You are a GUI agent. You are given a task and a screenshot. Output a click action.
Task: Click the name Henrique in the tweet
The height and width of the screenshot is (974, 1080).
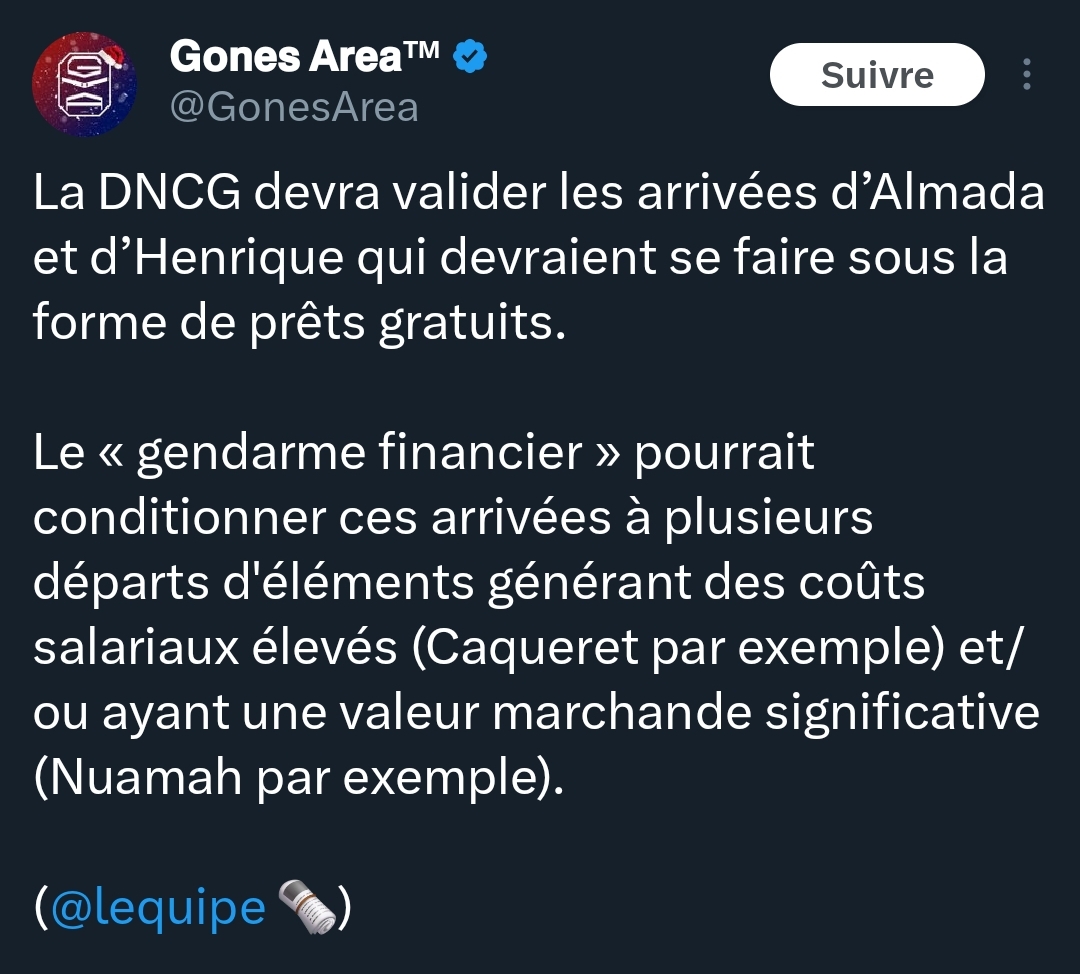(x=238, y=257)
